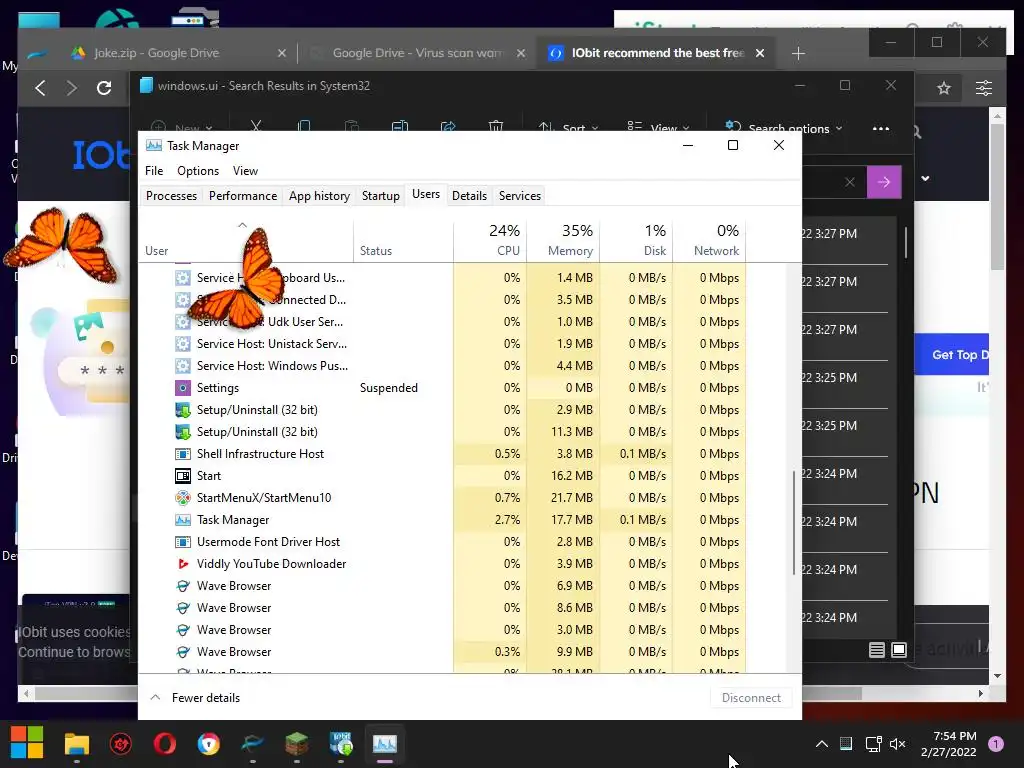Close the IObit browser tab
The image size is (1024, 768).
[x=760, y=53]
